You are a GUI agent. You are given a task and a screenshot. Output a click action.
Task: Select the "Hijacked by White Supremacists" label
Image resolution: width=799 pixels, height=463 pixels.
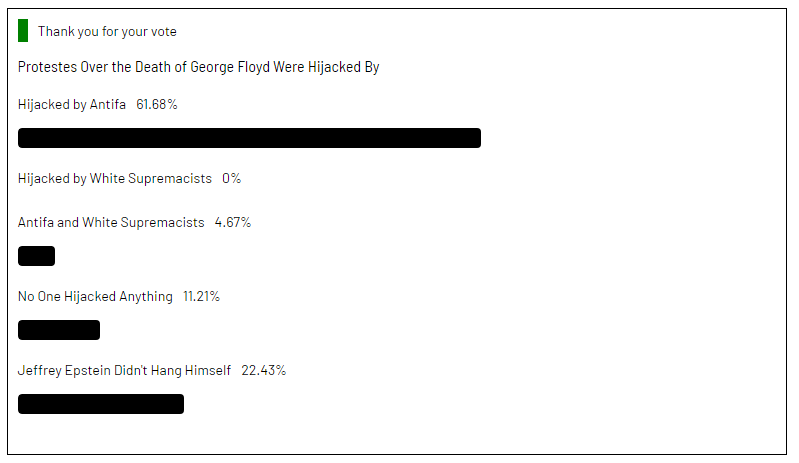(x=115, y=178)
